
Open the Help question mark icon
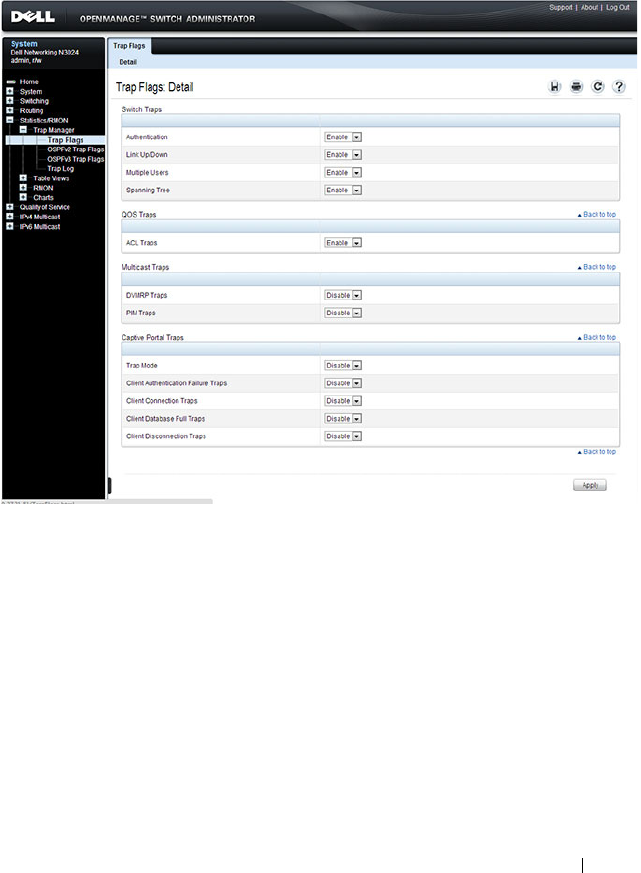click(x=619, y=86)
